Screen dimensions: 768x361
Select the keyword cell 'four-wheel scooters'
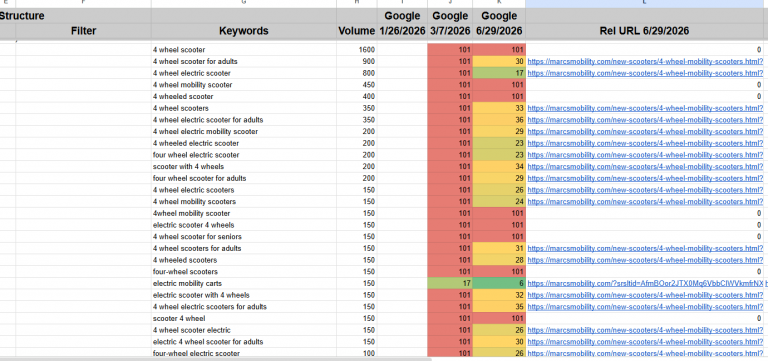coord(243,272)
